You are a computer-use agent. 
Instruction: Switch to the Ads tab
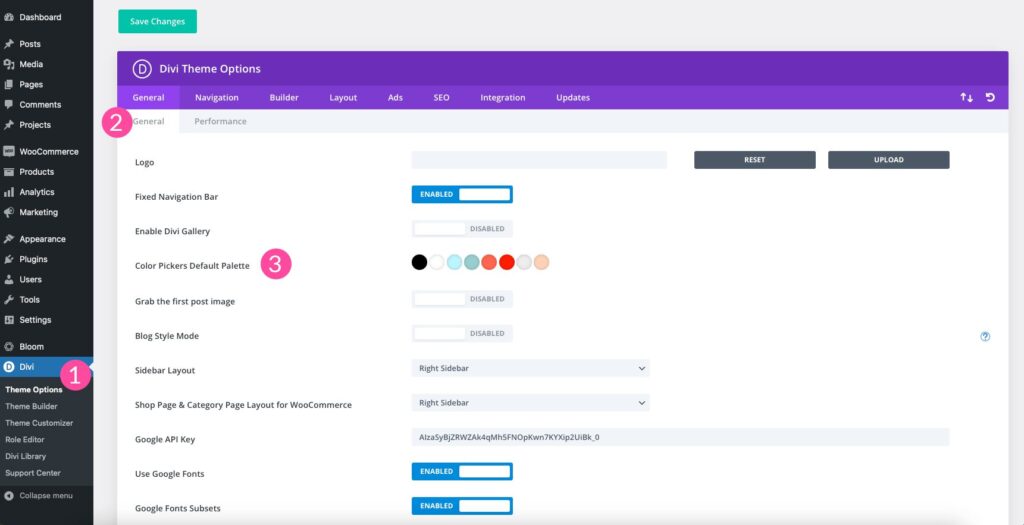coord(395,97)
